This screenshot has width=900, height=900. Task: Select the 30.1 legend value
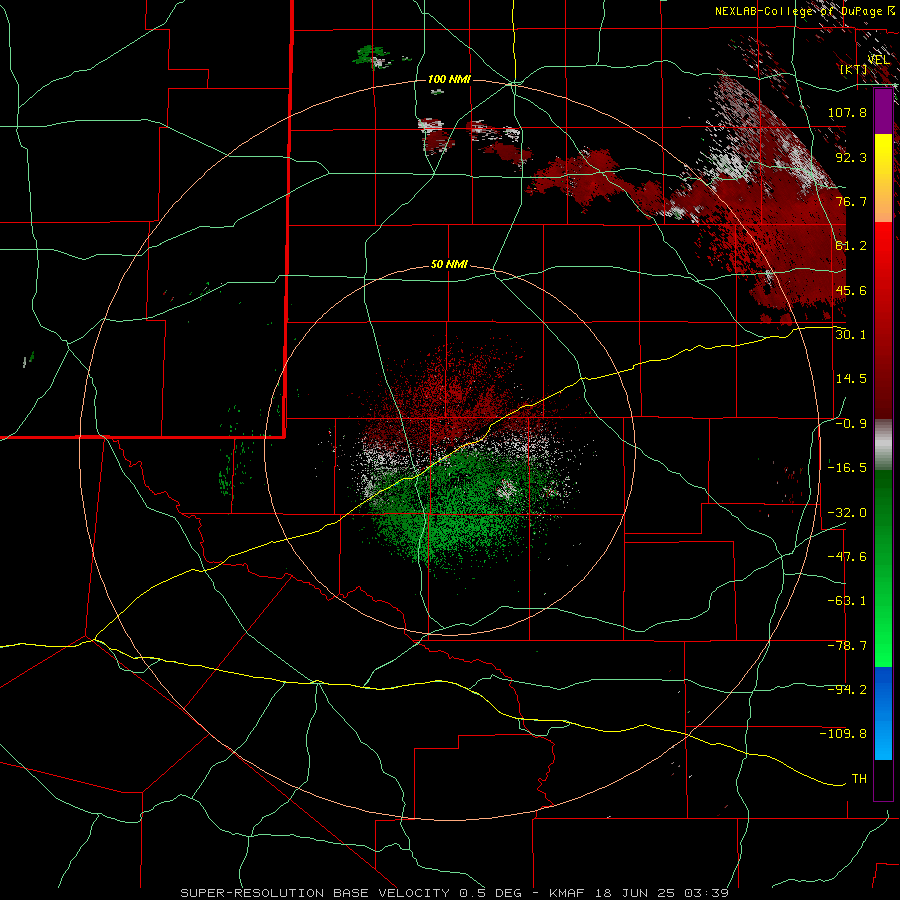pos(851,334)
